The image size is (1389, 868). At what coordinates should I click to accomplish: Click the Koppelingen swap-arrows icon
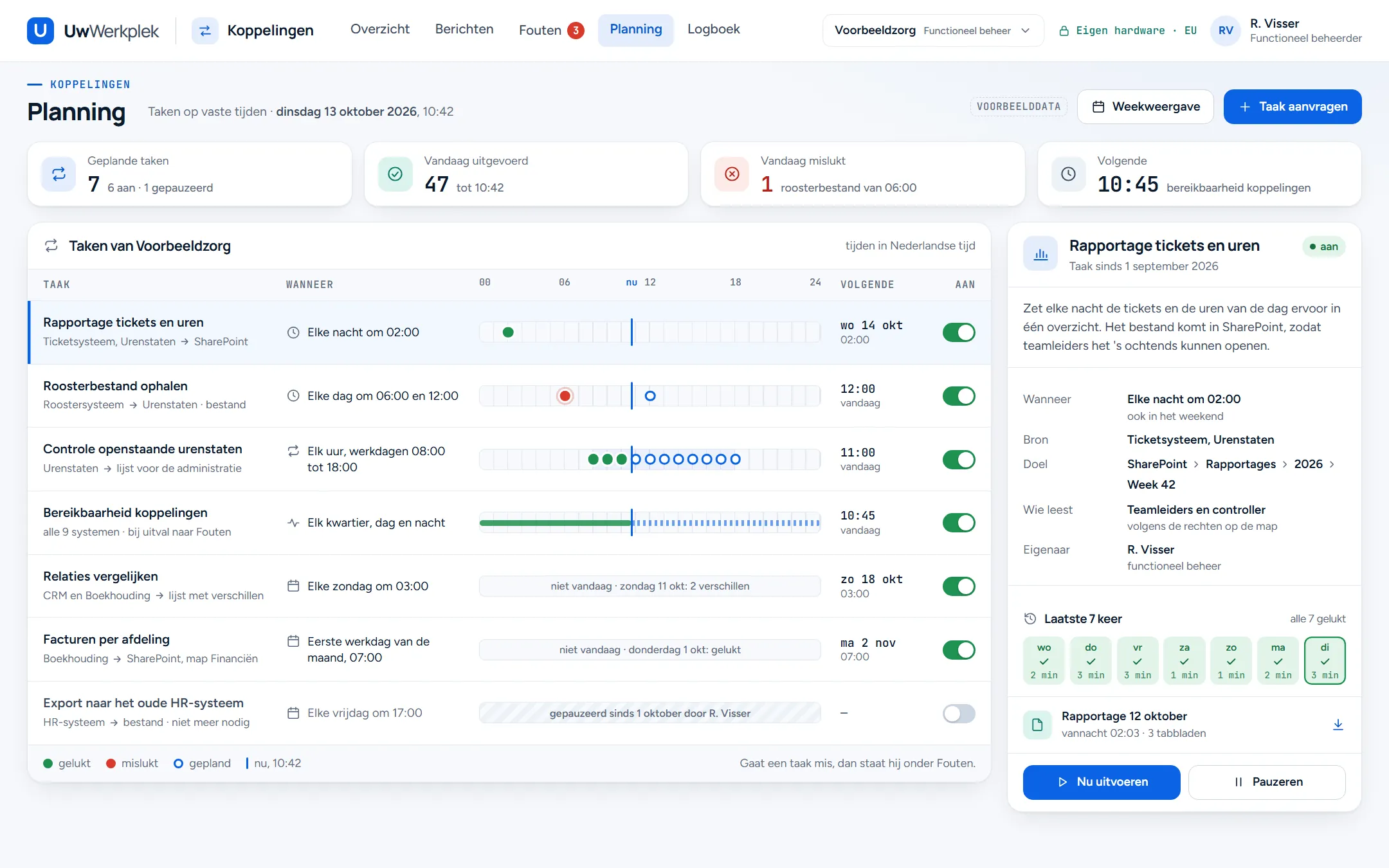[205, 30]
